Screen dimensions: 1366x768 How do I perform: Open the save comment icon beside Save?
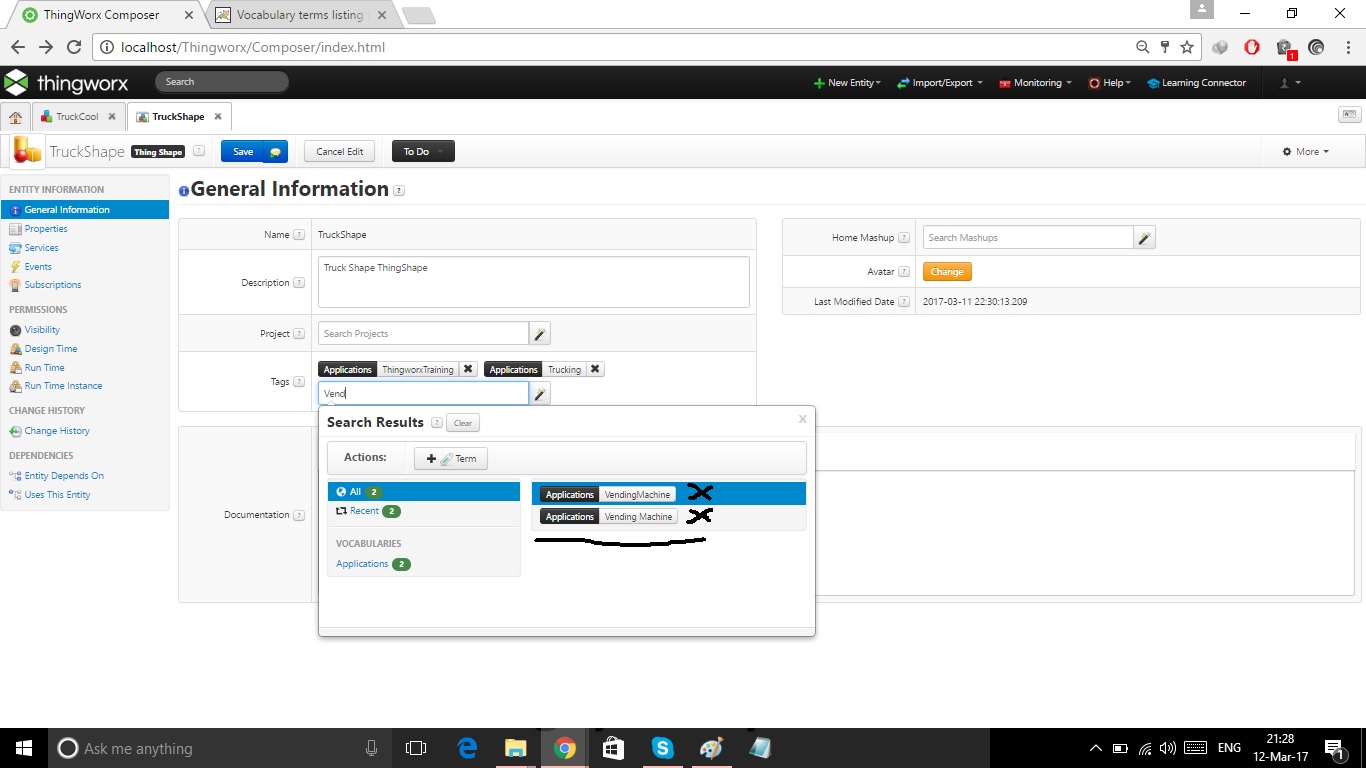click(276, 152)
